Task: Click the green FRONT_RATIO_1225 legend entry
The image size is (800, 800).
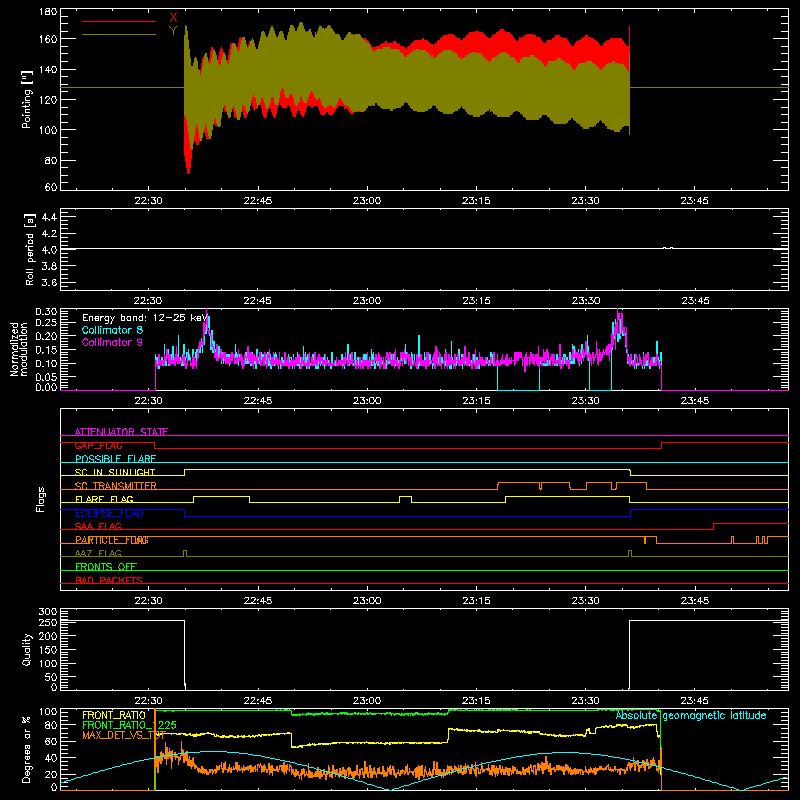Action: 130,725
